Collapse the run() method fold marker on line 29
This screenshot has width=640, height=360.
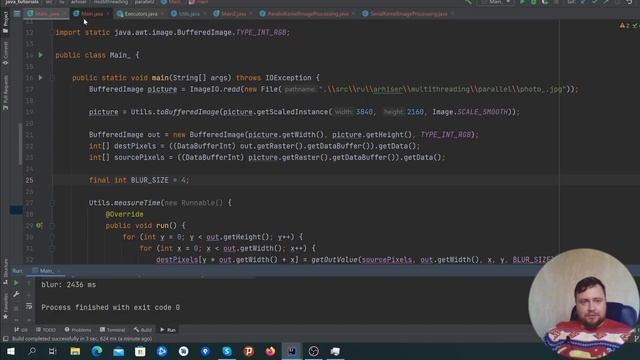[53, 225]
